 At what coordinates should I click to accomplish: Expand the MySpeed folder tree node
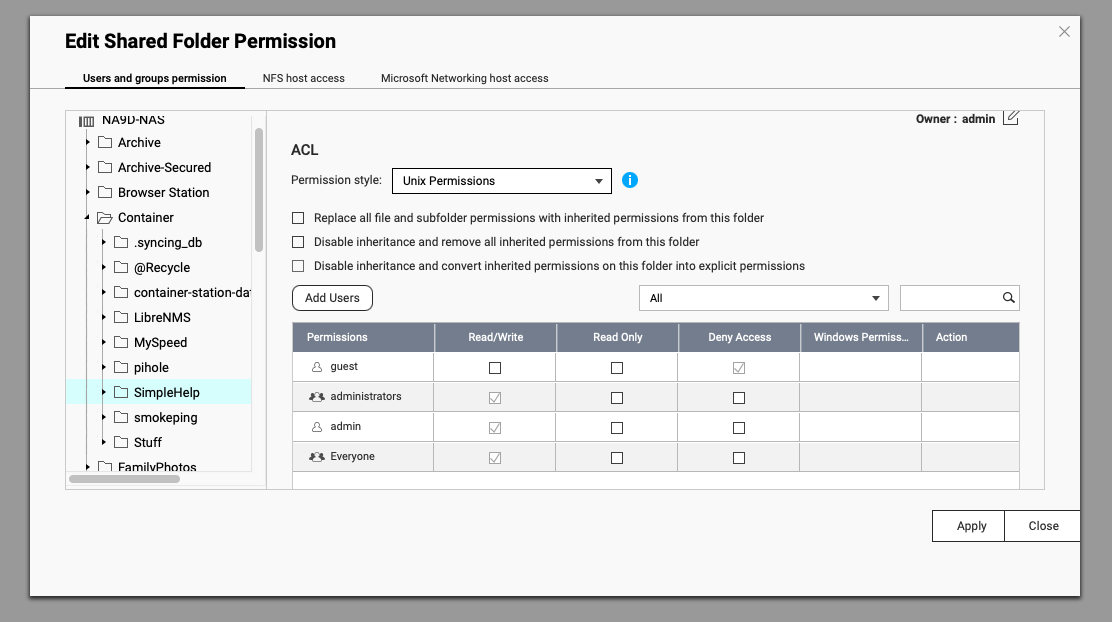coord(104,343)
